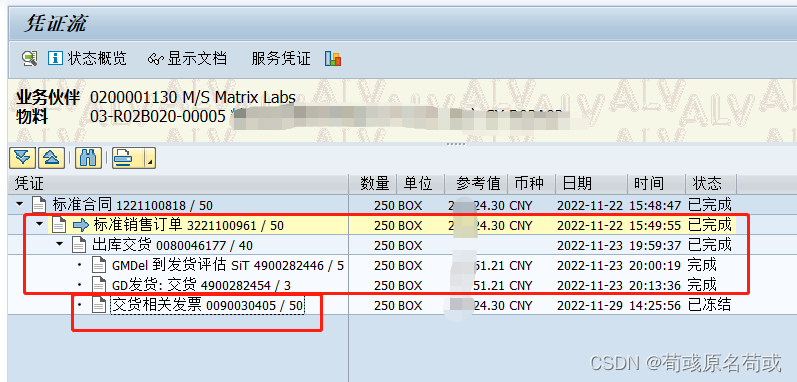The image size is (797, 382).
Task: Click the magnifier details icon in top toolbar
Action: coord(29,58)
